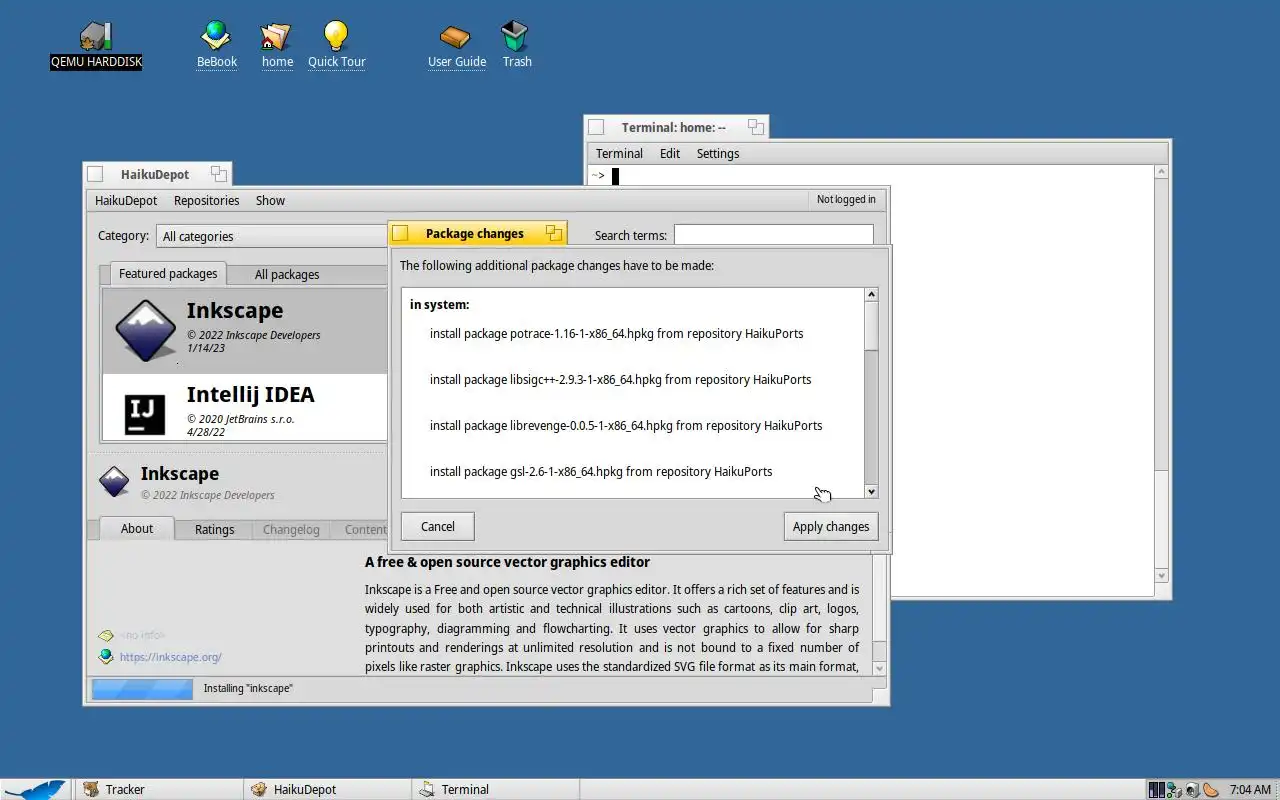This screenshot has width=1280, height=800.
Task: Select the librevenge-0.0.5-1 install entry
Action: [x=626, y=425]
